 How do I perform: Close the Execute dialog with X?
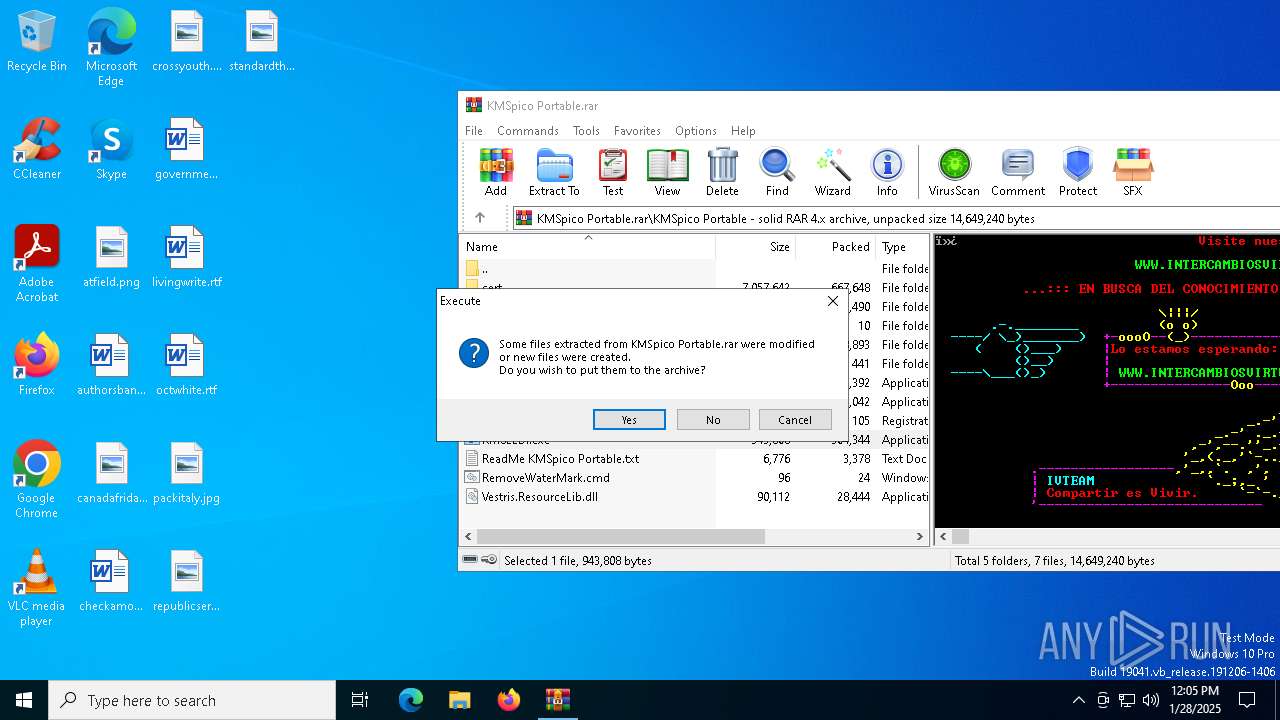coord(832,301)
